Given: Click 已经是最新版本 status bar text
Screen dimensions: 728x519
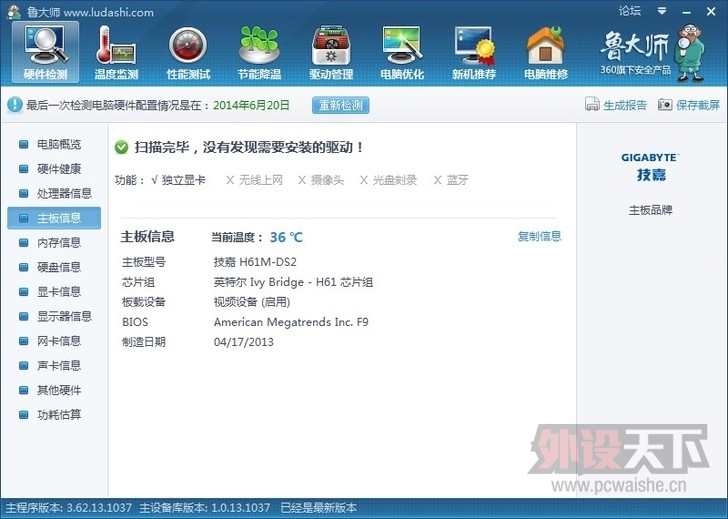Looking at the screenshot, I should click(x=318, y=508).
